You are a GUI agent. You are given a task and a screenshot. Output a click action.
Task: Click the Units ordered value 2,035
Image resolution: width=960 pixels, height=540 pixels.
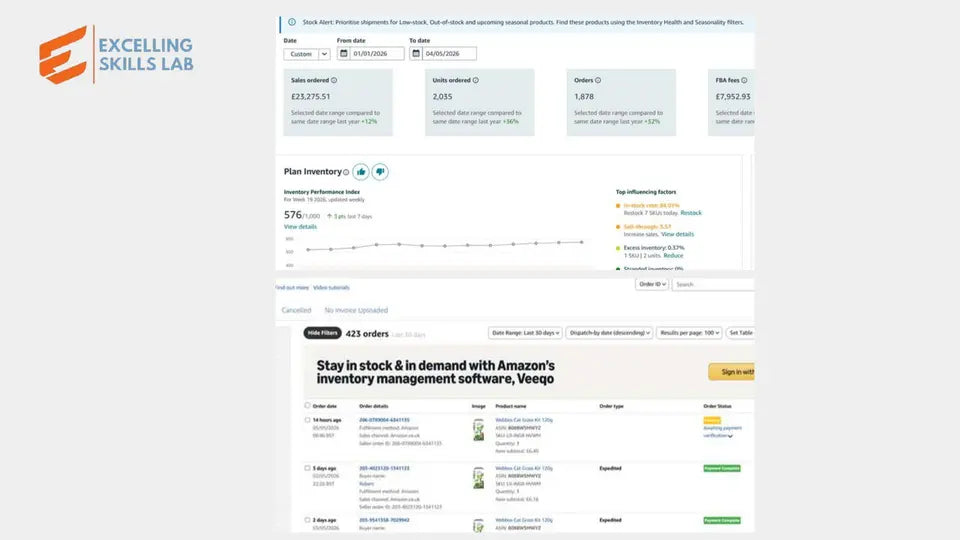tap(442, 97)
